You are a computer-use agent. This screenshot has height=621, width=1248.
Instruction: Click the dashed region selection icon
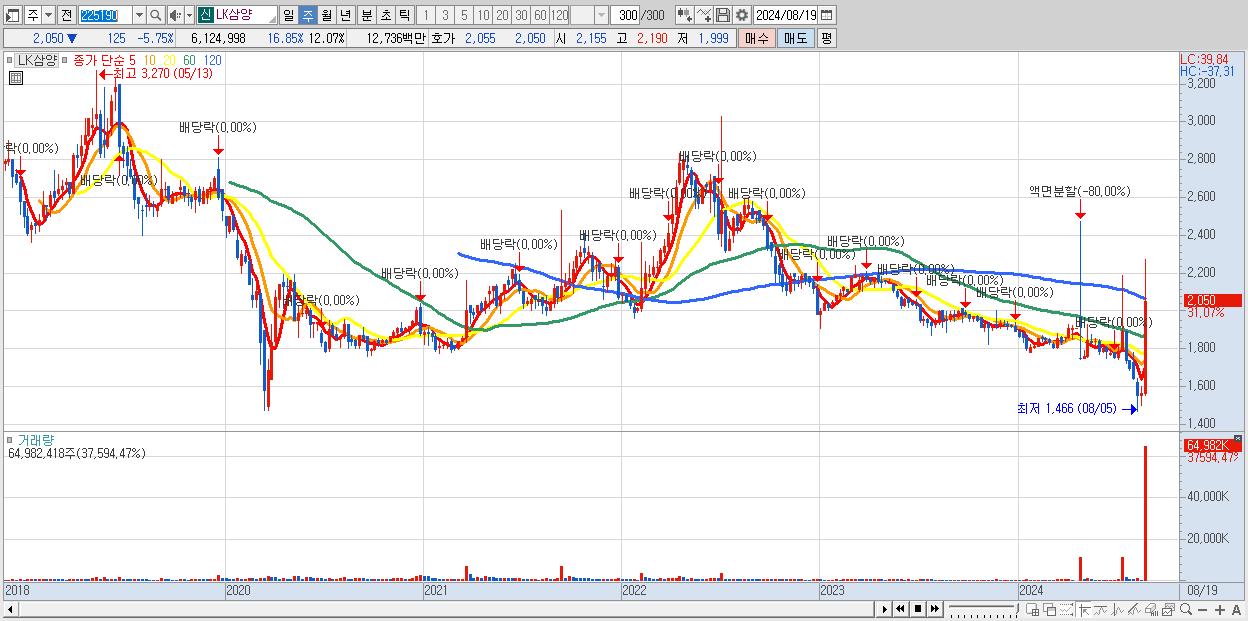(1066, 610)
